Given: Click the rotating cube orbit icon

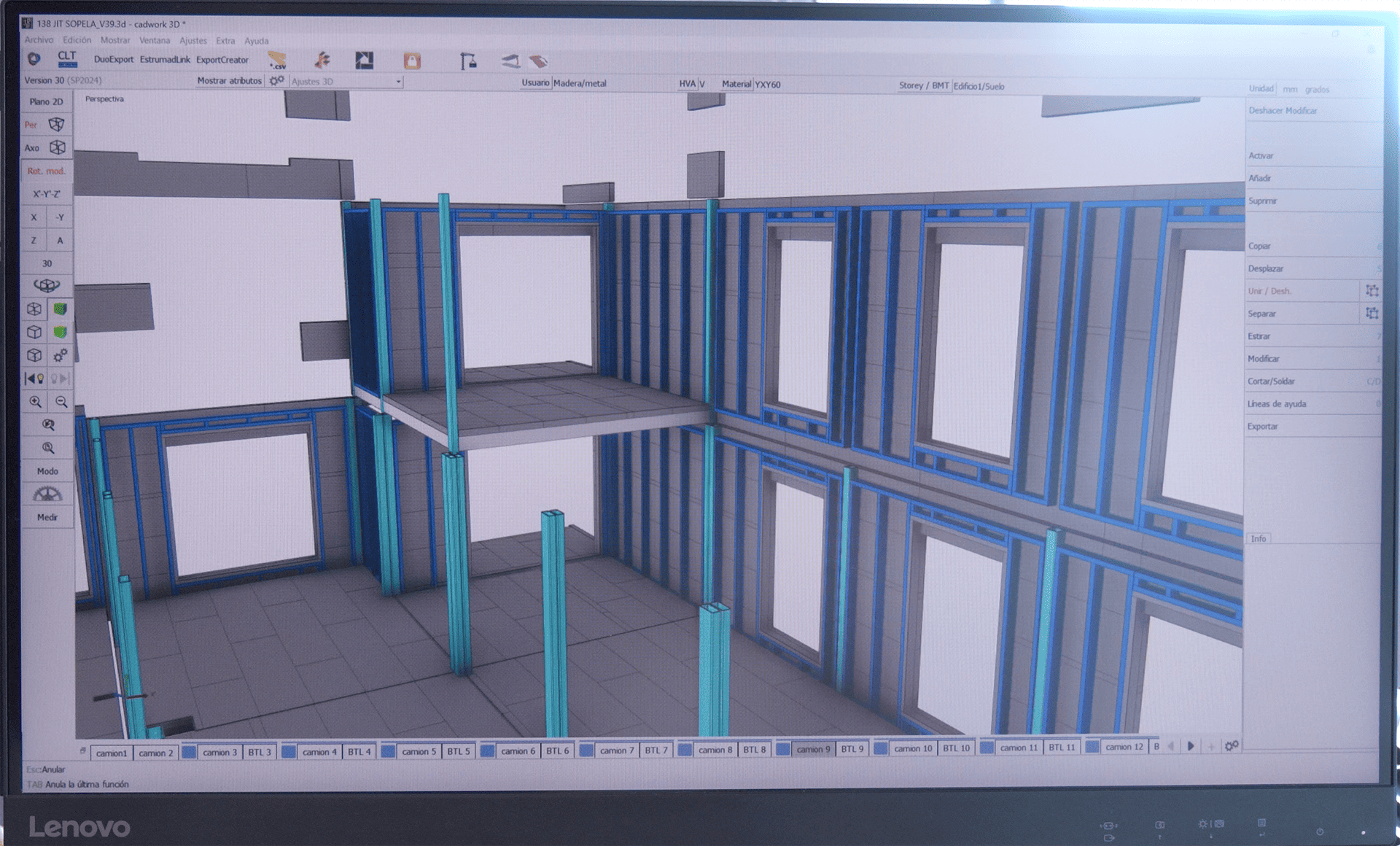Looking at the screenshot, I should tap(47, 286).
